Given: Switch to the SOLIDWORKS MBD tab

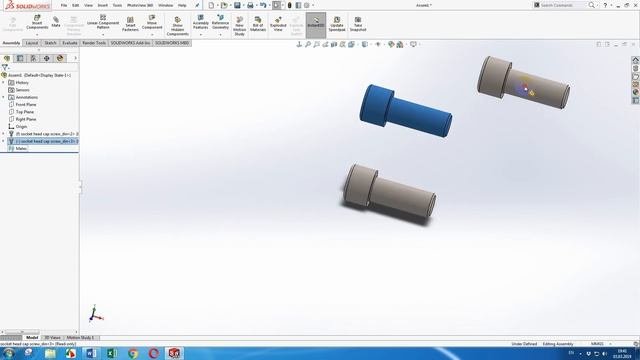Looking at the screenshot, I should coord(172,43).
